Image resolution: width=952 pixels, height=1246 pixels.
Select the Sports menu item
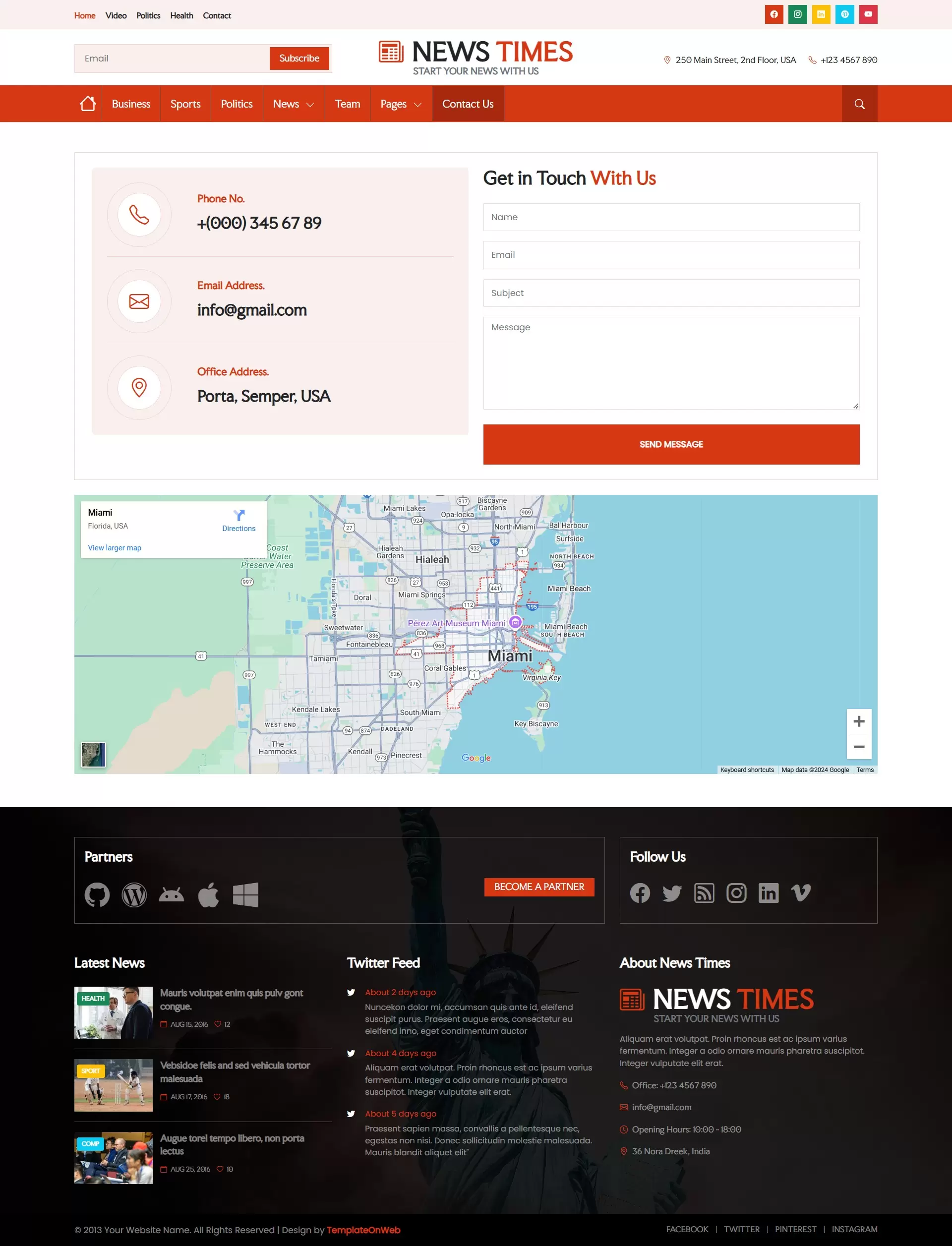[185, 104]
